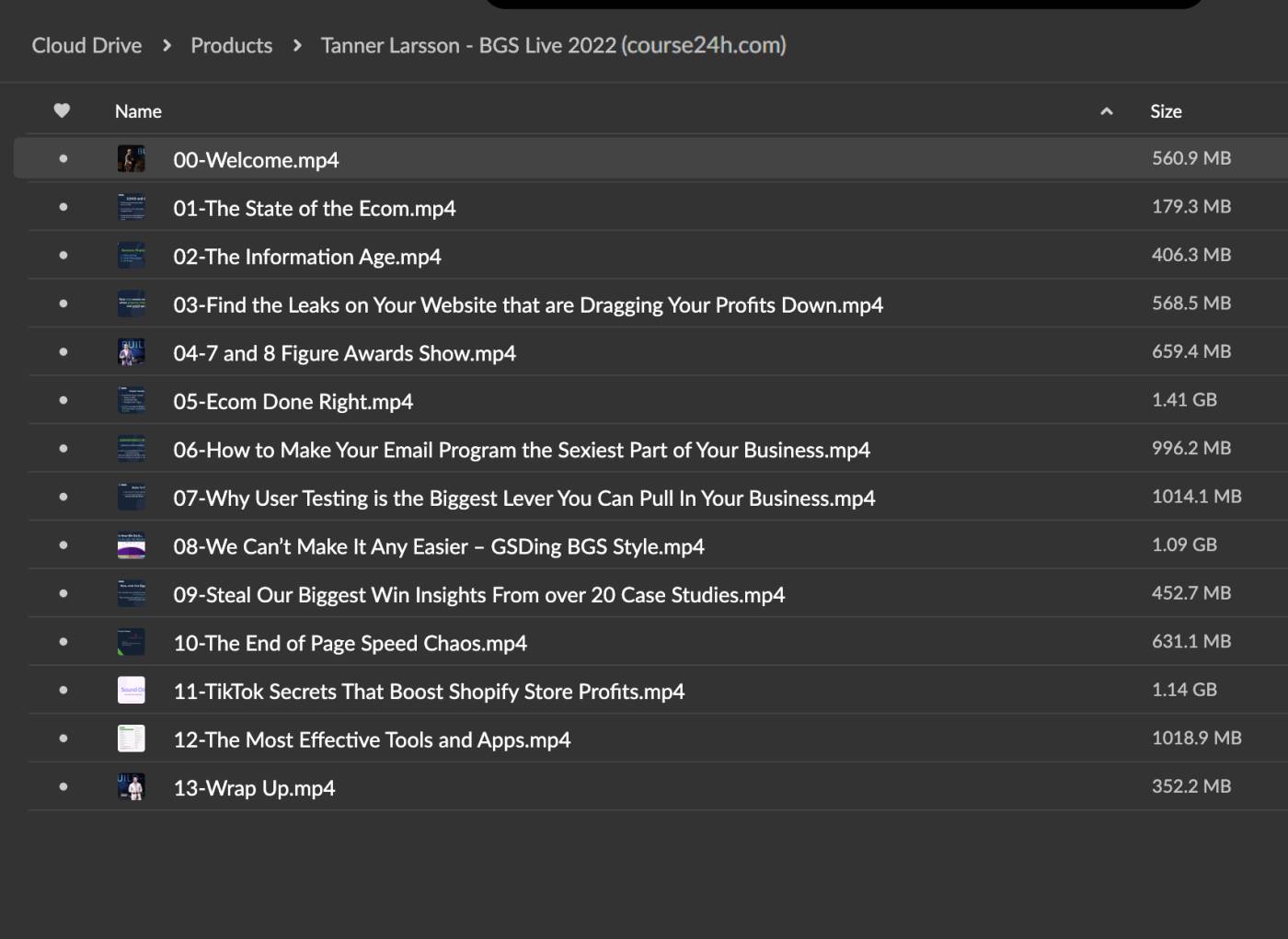The height and width of the screenshot is (939, 1288).
Task: Open 02-The Information Age.mp4 file
Action: click(x=307, y=257)
